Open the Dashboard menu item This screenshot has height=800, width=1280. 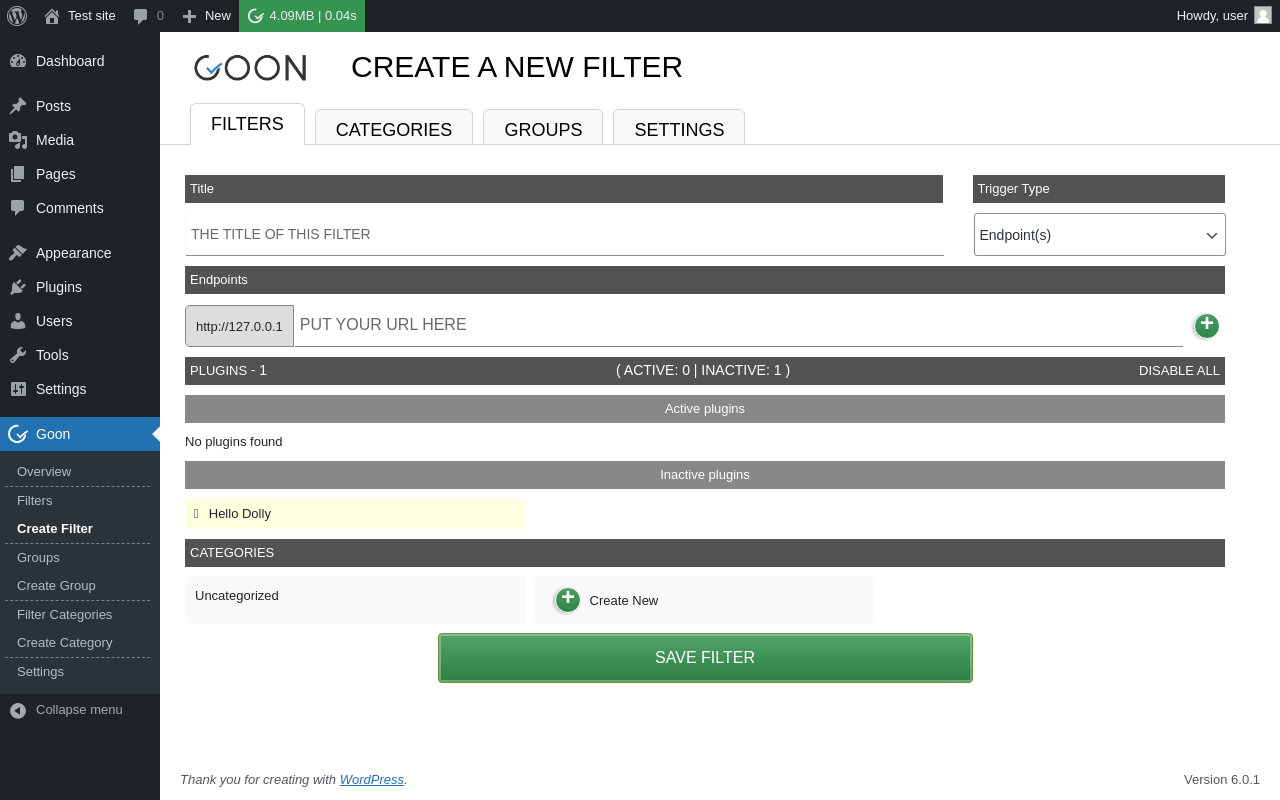click(x=80, y=61)
